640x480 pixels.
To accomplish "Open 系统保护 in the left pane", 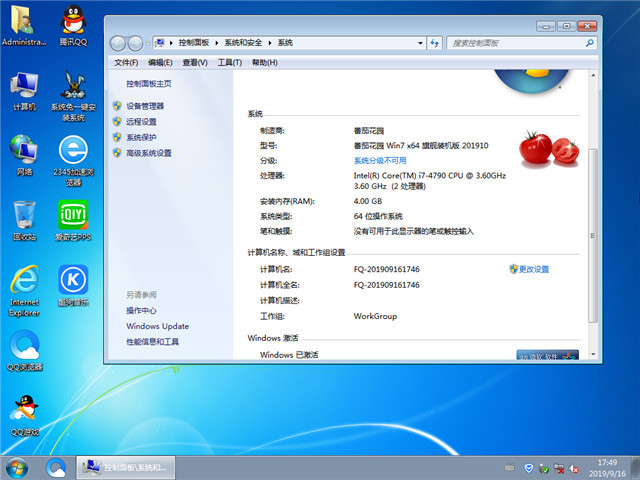I will tap(141, 137).
